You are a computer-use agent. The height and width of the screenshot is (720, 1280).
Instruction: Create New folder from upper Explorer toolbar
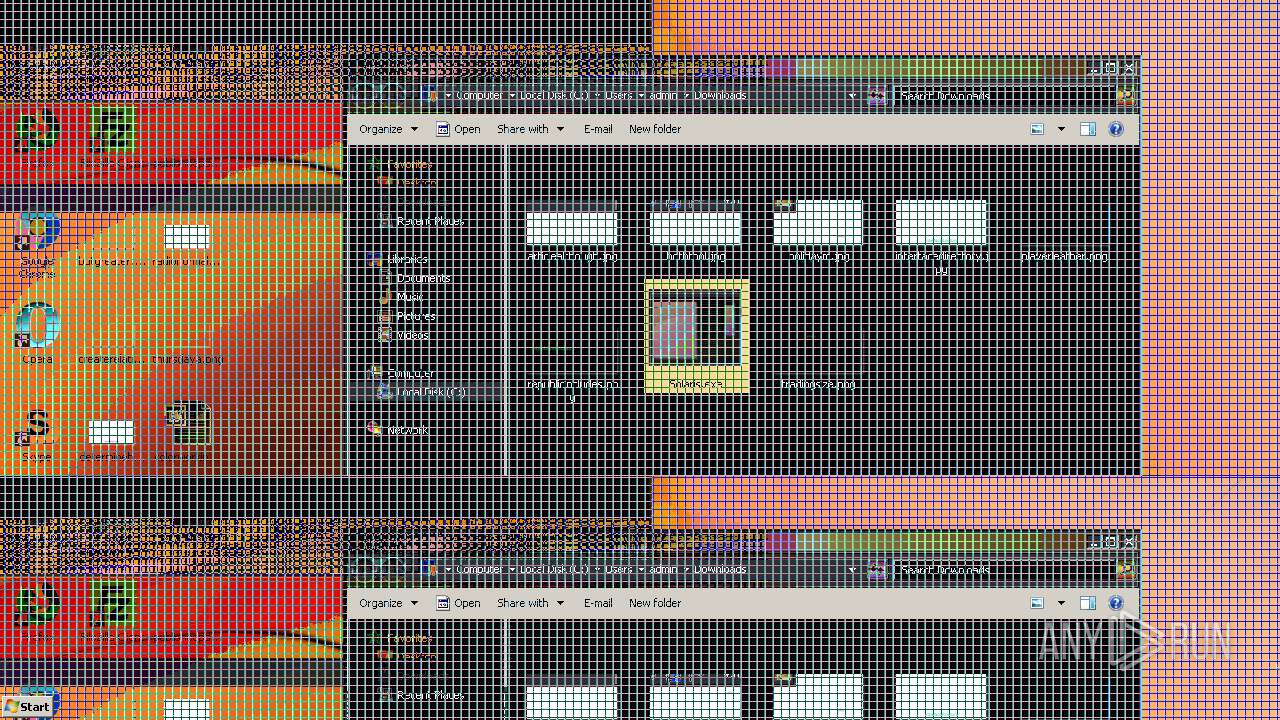coord(655,129)
